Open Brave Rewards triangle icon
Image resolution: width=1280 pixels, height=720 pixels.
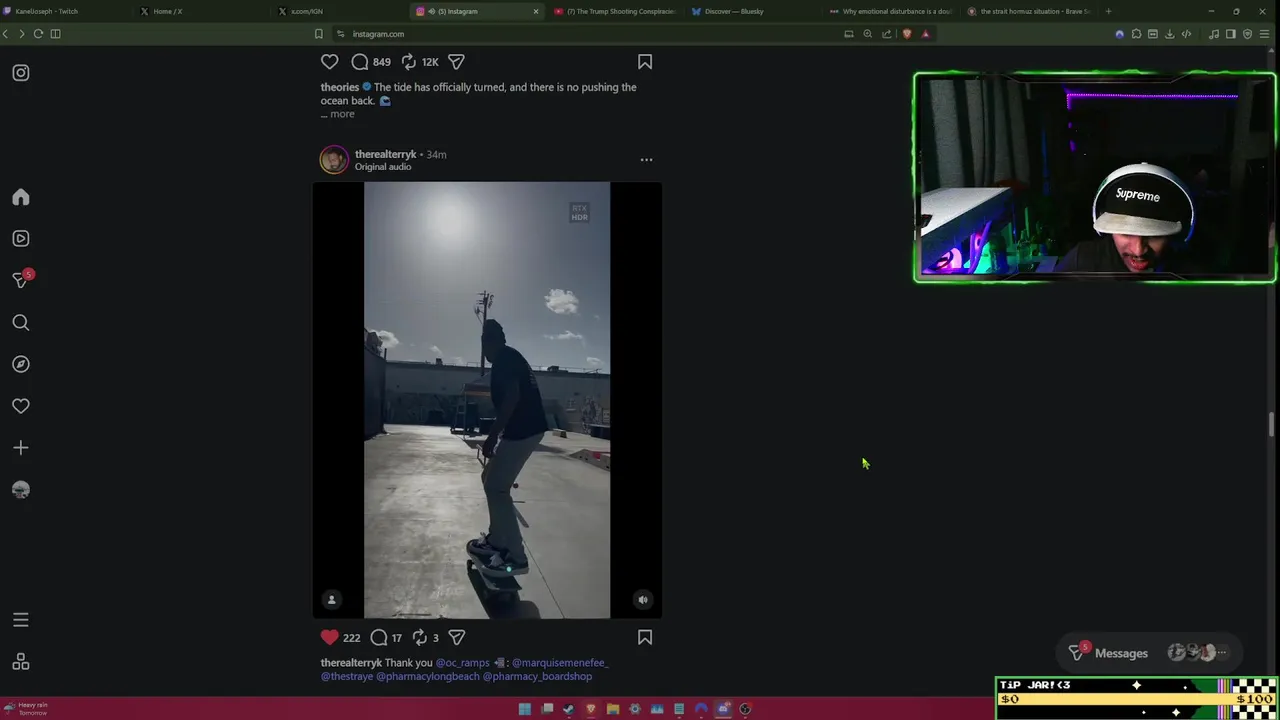point(925,34)
